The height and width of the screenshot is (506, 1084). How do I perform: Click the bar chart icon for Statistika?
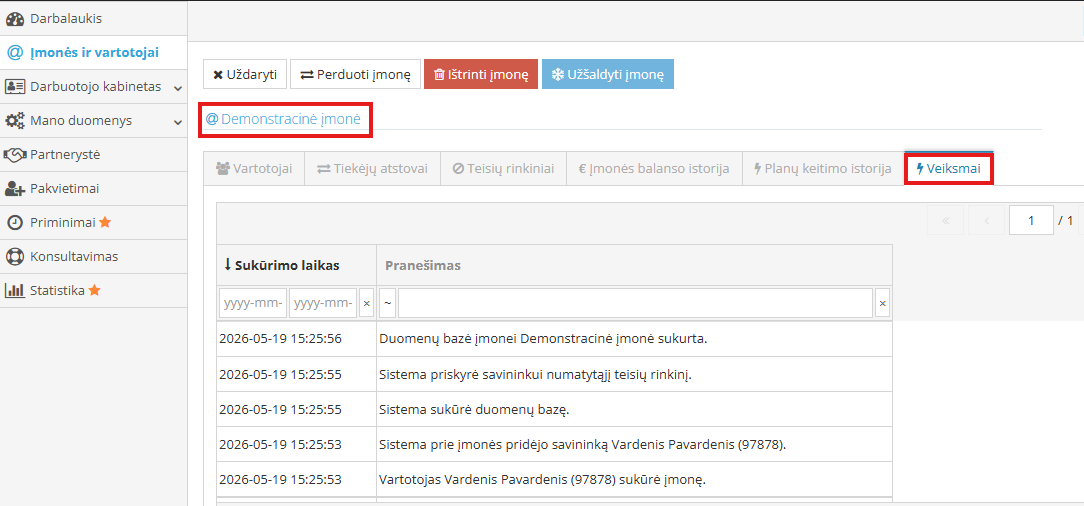(15, 290)
